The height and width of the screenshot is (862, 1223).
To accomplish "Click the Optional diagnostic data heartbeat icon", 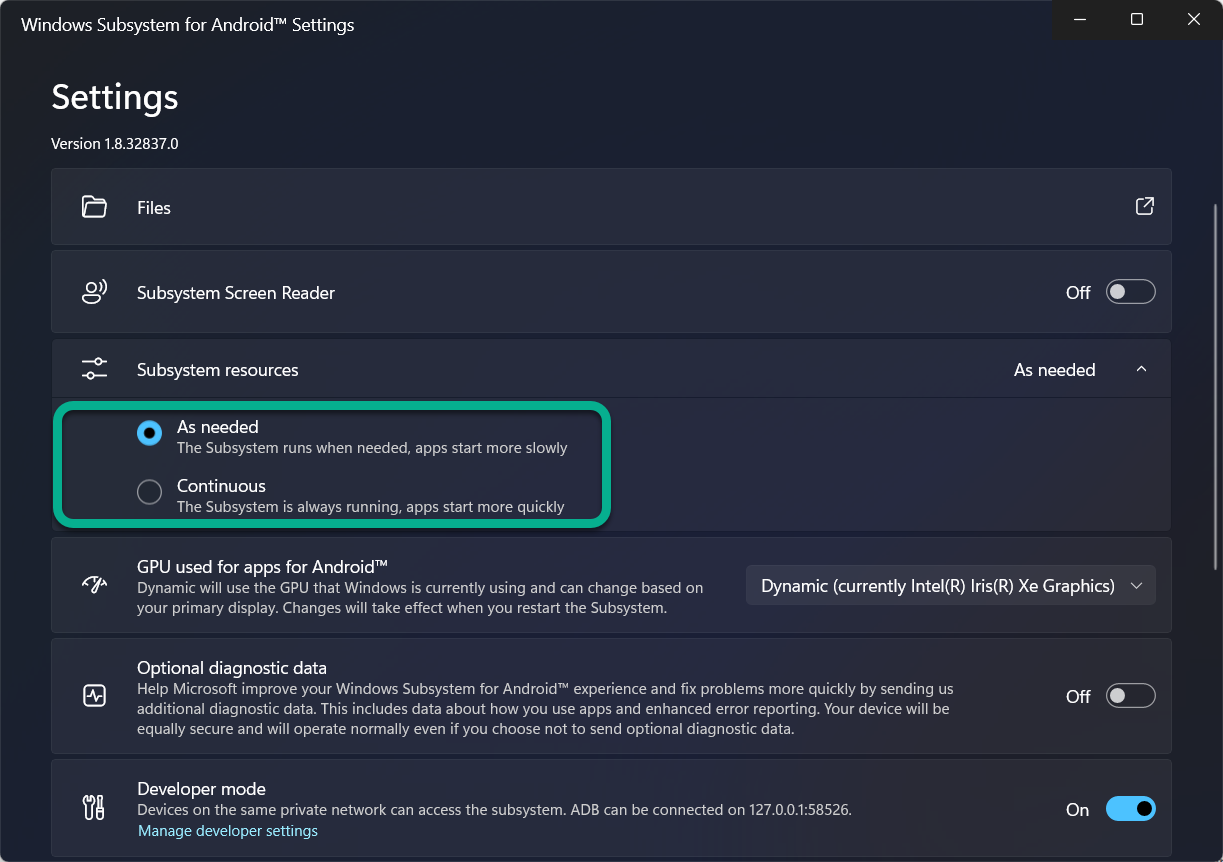I will click(x=94, y=696).
